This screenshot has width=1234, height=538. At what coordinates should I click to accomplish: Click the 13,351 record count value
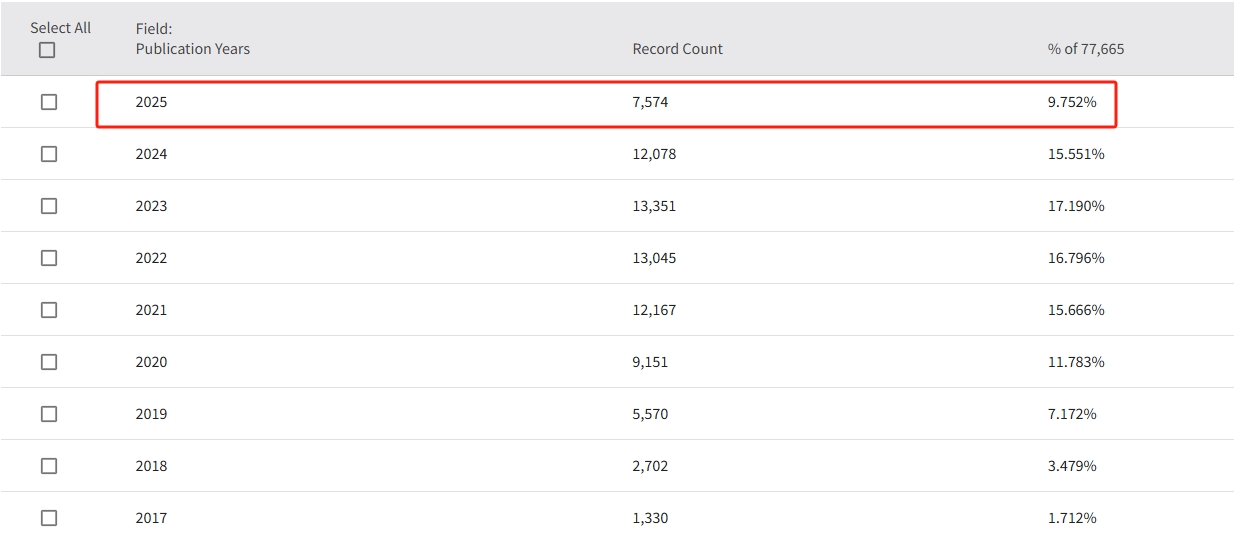tap(654, 206)
